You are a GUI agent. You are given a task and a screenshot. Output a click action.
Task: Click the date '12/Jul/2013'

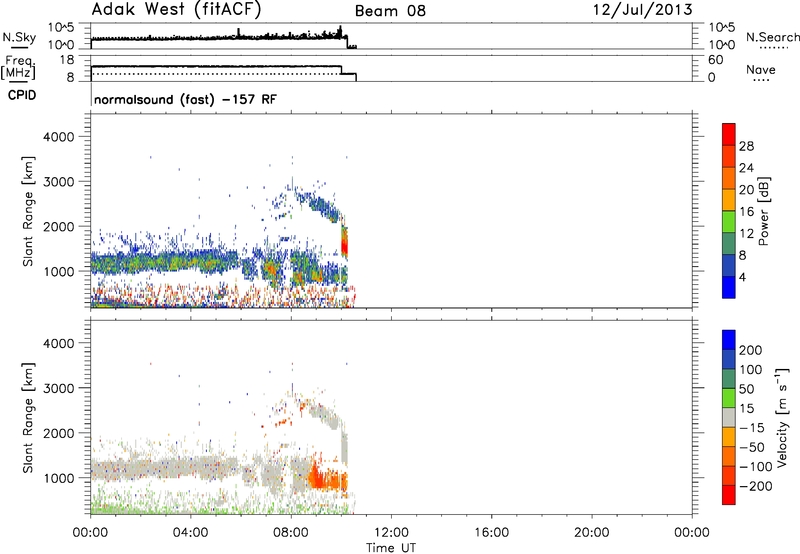pos(642,10)
